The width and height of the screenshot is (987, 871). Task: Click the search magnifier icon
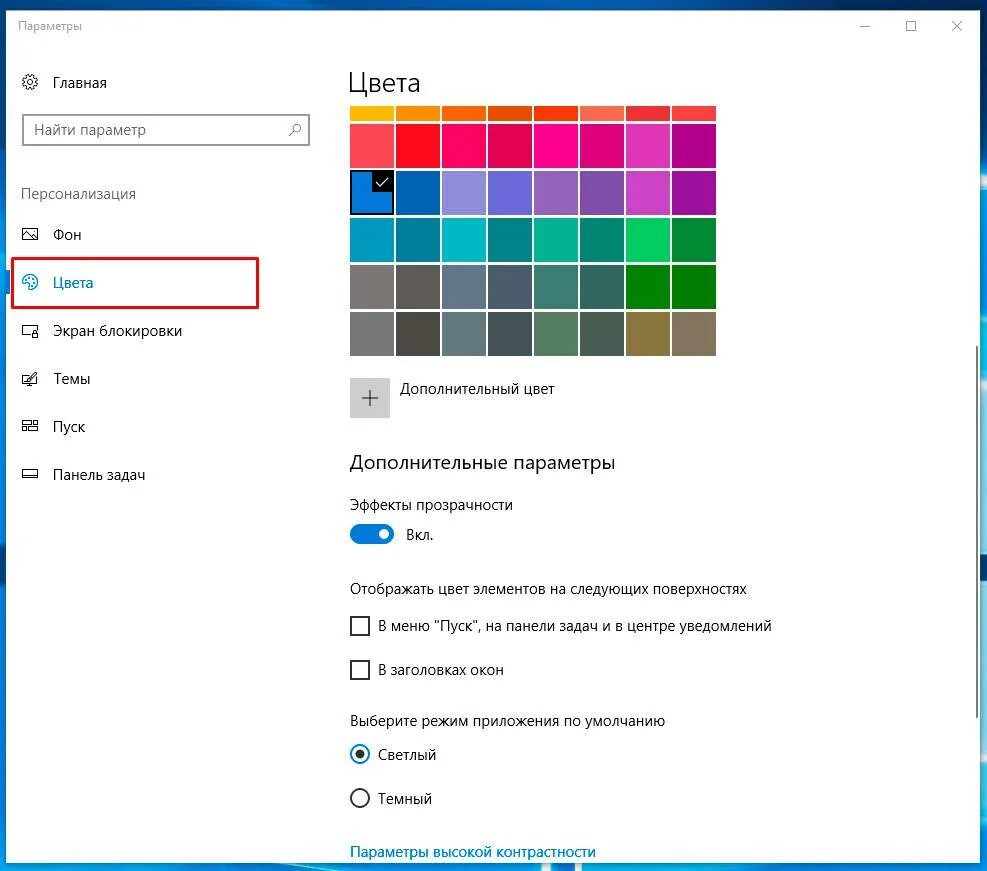295,130
